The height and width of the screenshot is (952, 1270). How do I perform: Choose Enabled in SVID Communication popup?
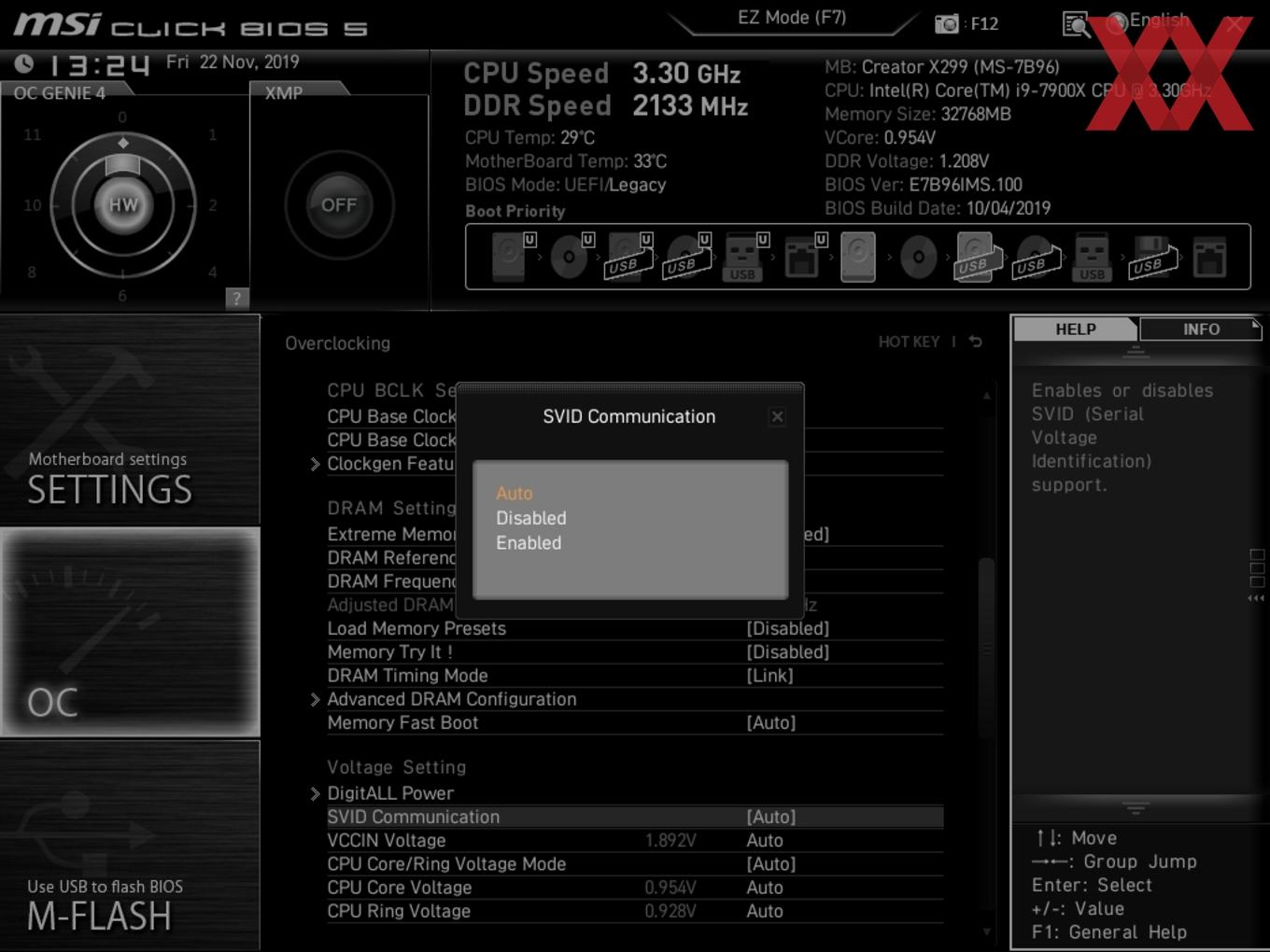(529, 542)
